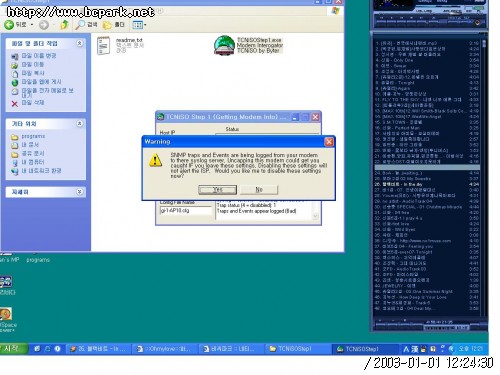The width and height of the screenshot is (500, 375).
Task: Open My Computer link in Other Places
Action: 33,162
